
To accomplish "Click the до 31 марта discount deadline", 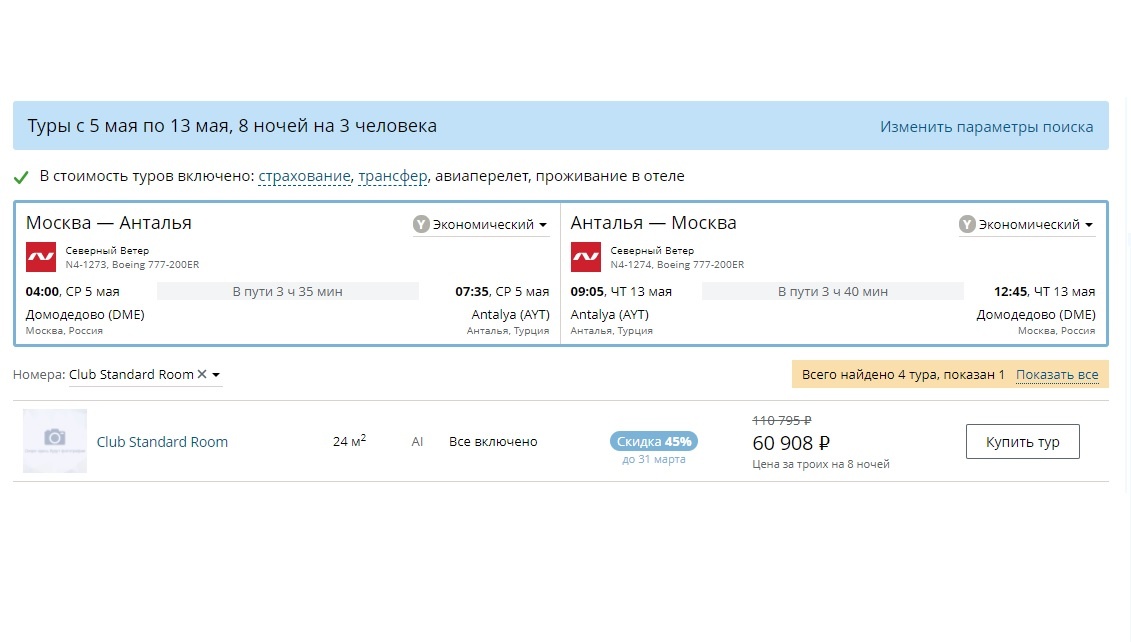I will (x=653, y=459).
